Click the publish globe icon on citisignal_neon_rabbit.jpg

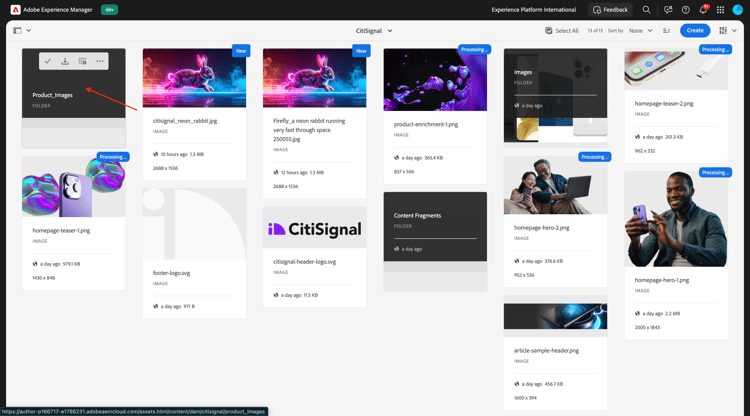(x=155, y=154)
